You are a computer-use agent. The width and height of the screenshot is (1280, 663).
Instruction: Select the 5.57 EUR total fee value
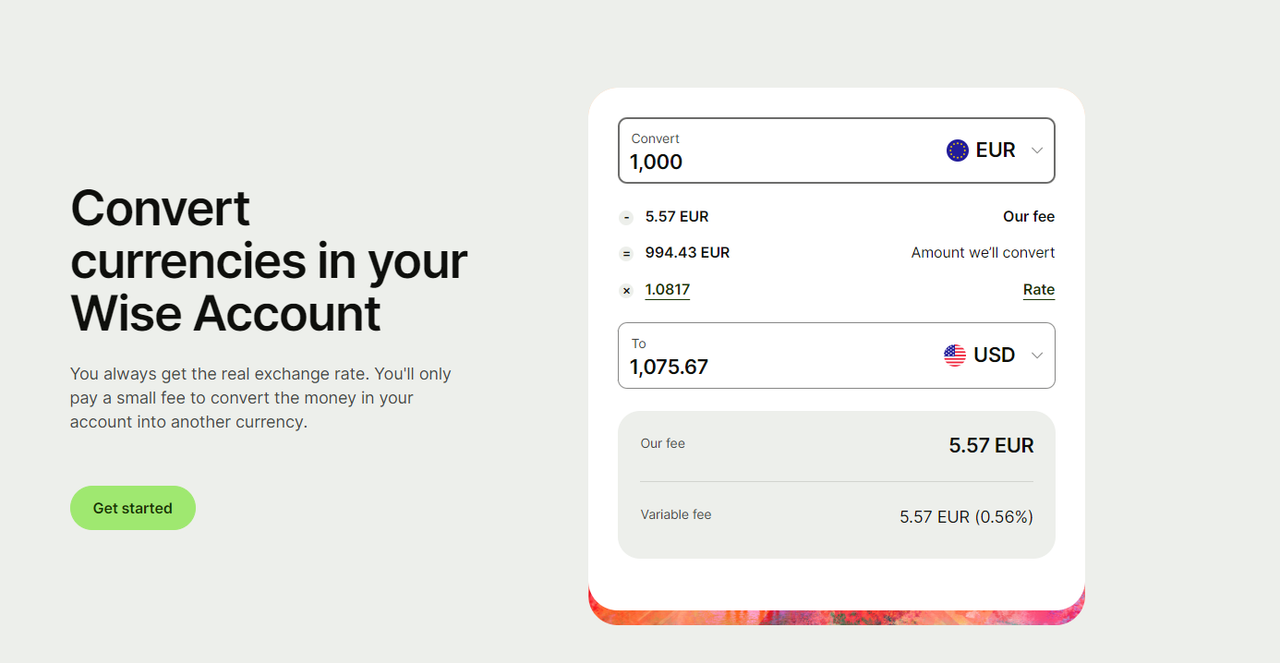991,445
